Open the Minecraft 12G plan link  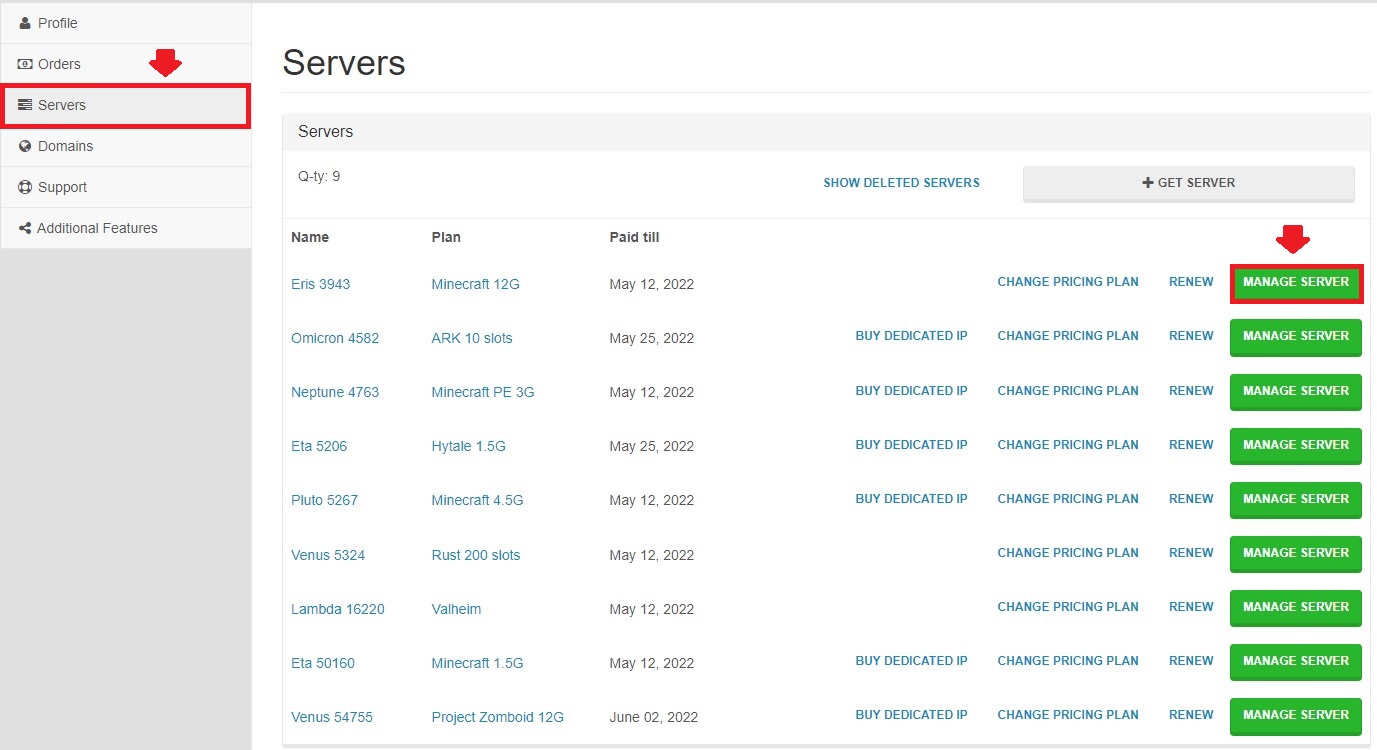click(x=475, y=283)
